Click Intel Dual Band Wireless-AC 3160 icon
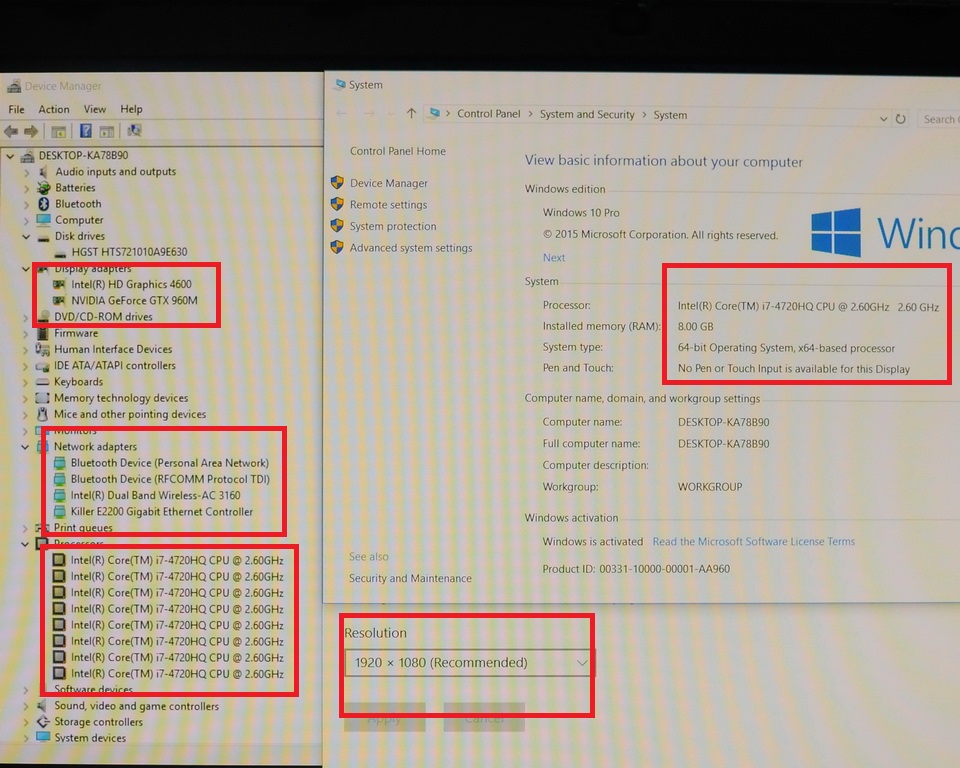Screen dimensions: 960x768 pyautogui.click(x=59, y=495)
